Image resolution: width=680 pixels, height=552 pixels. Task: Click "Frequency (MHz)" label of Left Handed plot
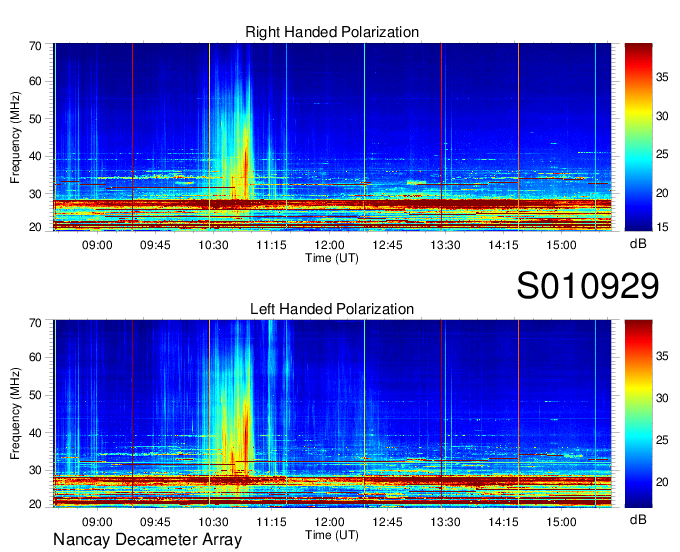pyautogui.click(x=15, y=414)
